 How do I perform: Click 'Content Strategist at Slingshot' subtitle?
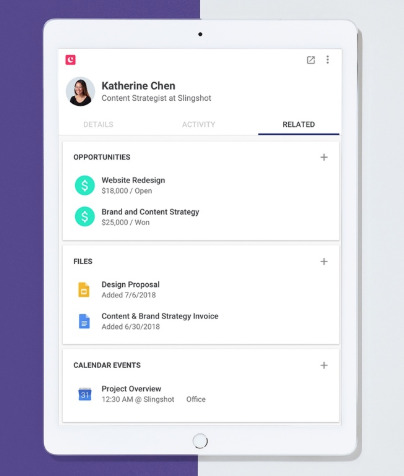point(156,98)
